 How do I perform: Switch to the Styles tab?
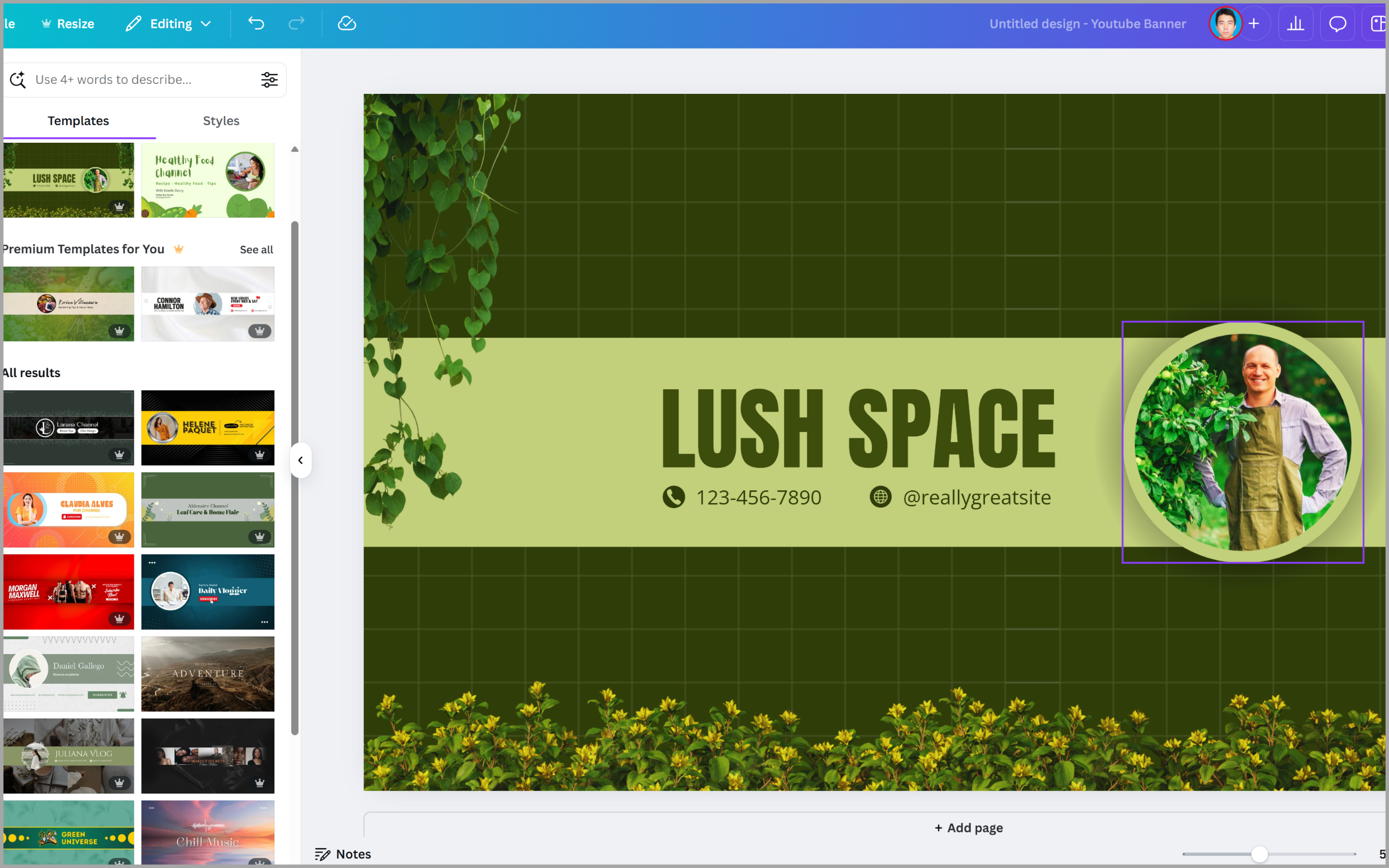coord(221,121)
